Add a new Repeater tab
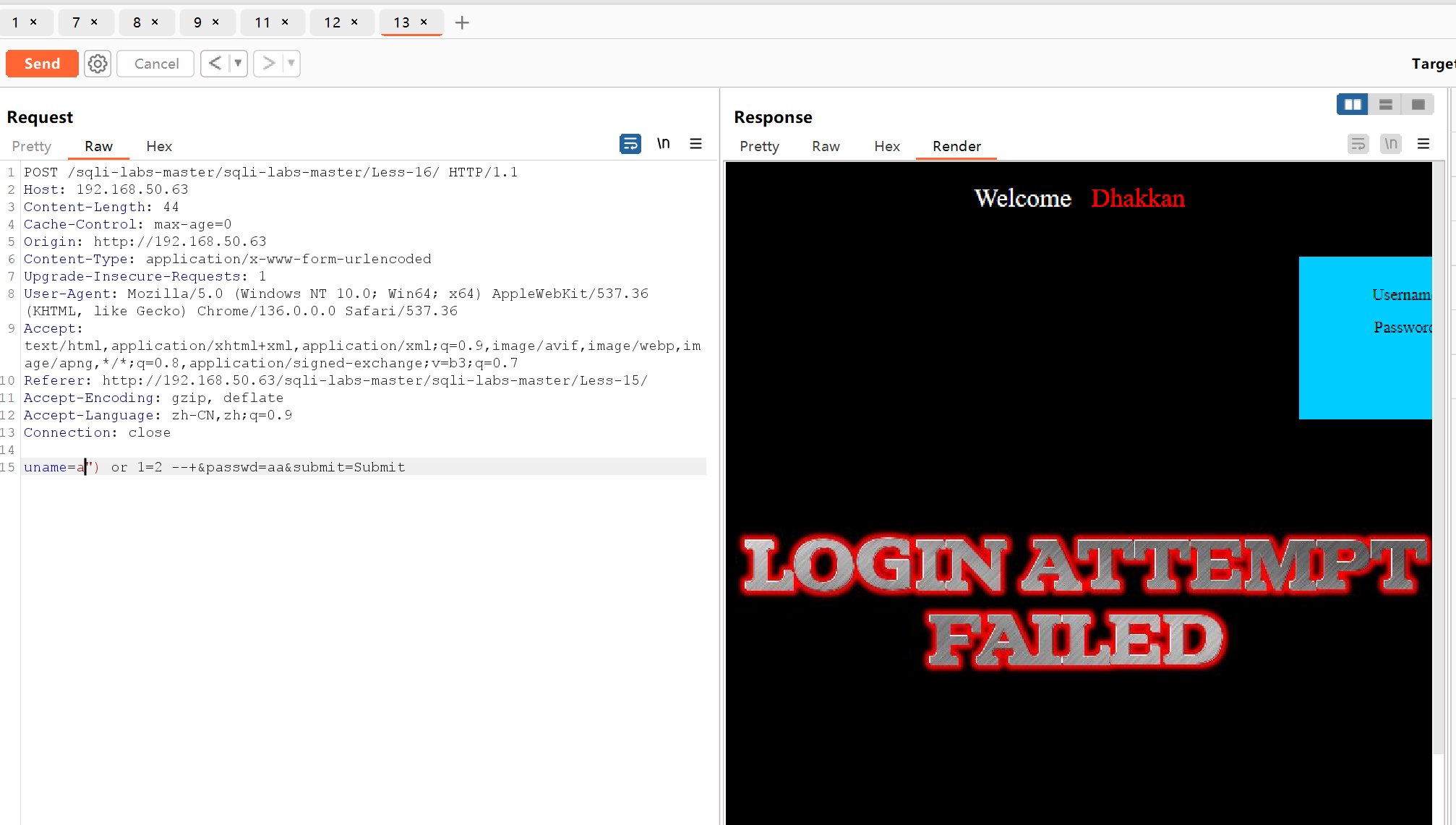 pos(462,22)
